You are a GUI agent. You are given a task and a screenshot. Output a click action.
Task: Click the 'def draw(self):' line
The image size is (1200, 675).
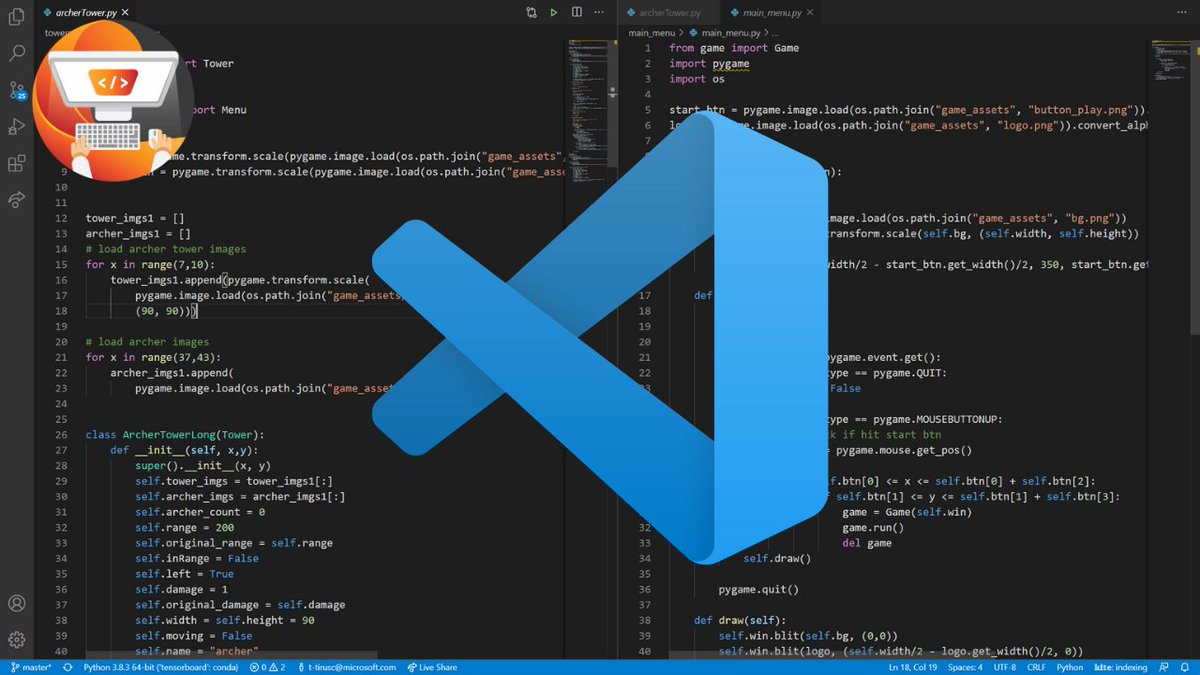pos(740,621)
